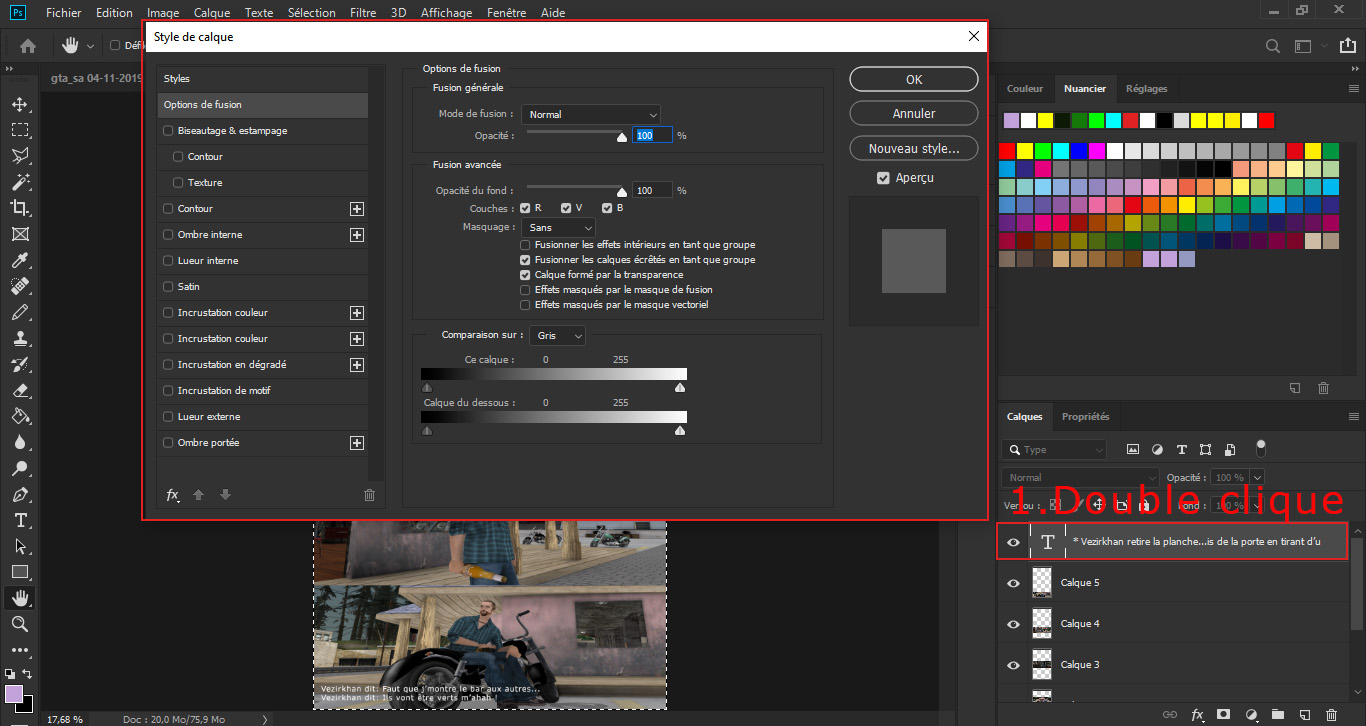The image size is (1366, 726).
Task: Enable the Ombre portée checkbox
Action: tap(168, 442)
